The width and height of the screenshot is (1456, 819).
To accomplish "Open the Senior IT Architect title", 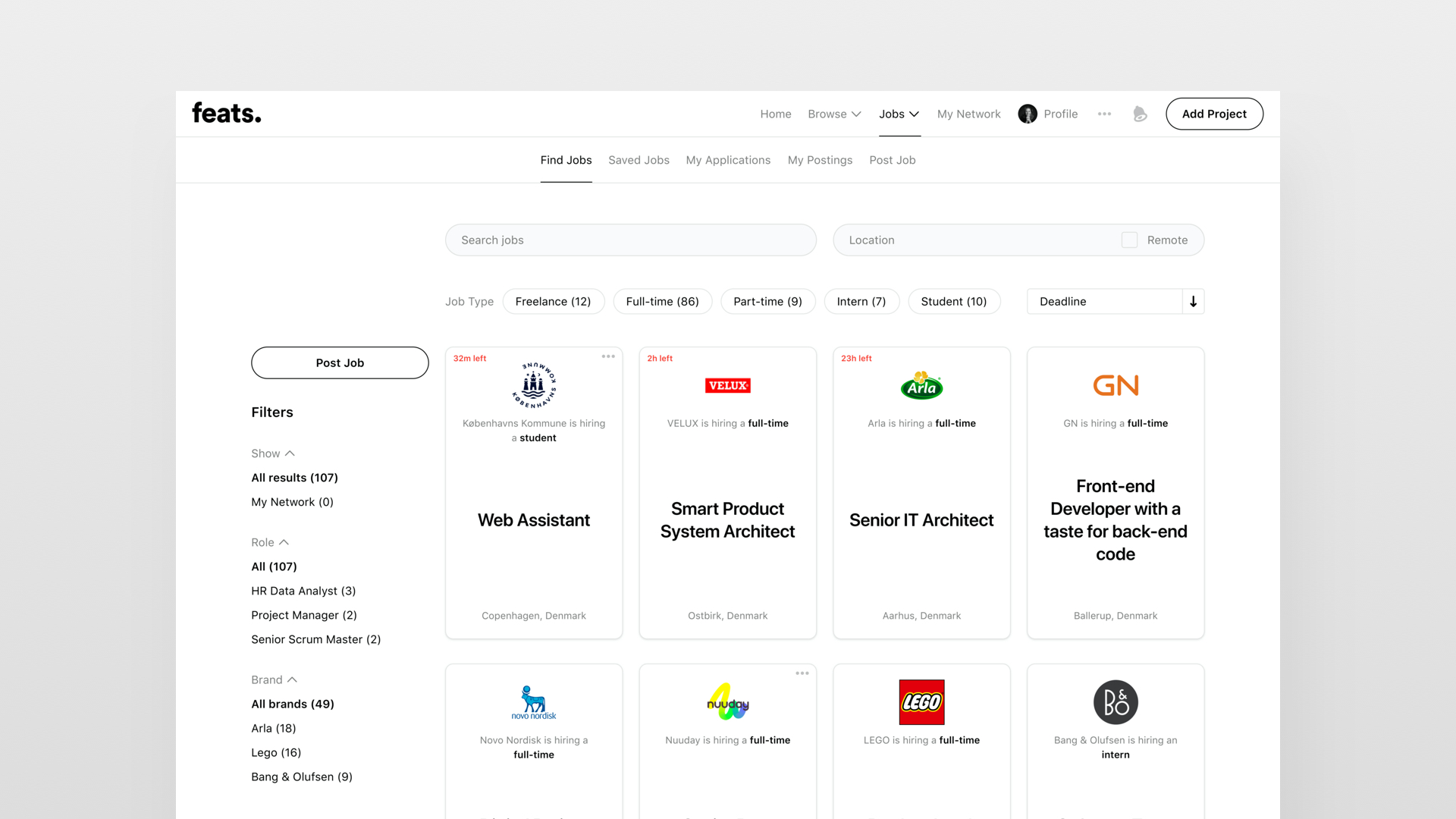I will point(921,520).
